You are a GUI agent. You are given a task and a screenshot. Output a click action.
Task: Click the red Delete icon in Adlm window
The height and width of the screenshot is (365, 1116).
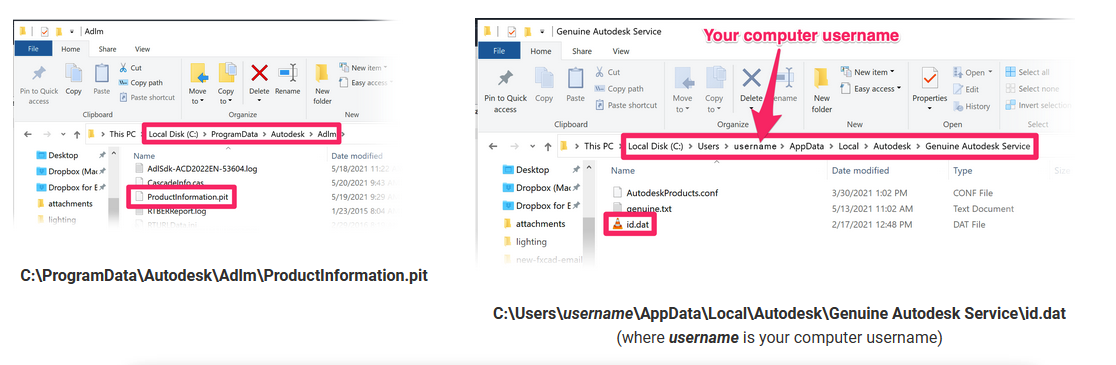[x=259, y=73]
